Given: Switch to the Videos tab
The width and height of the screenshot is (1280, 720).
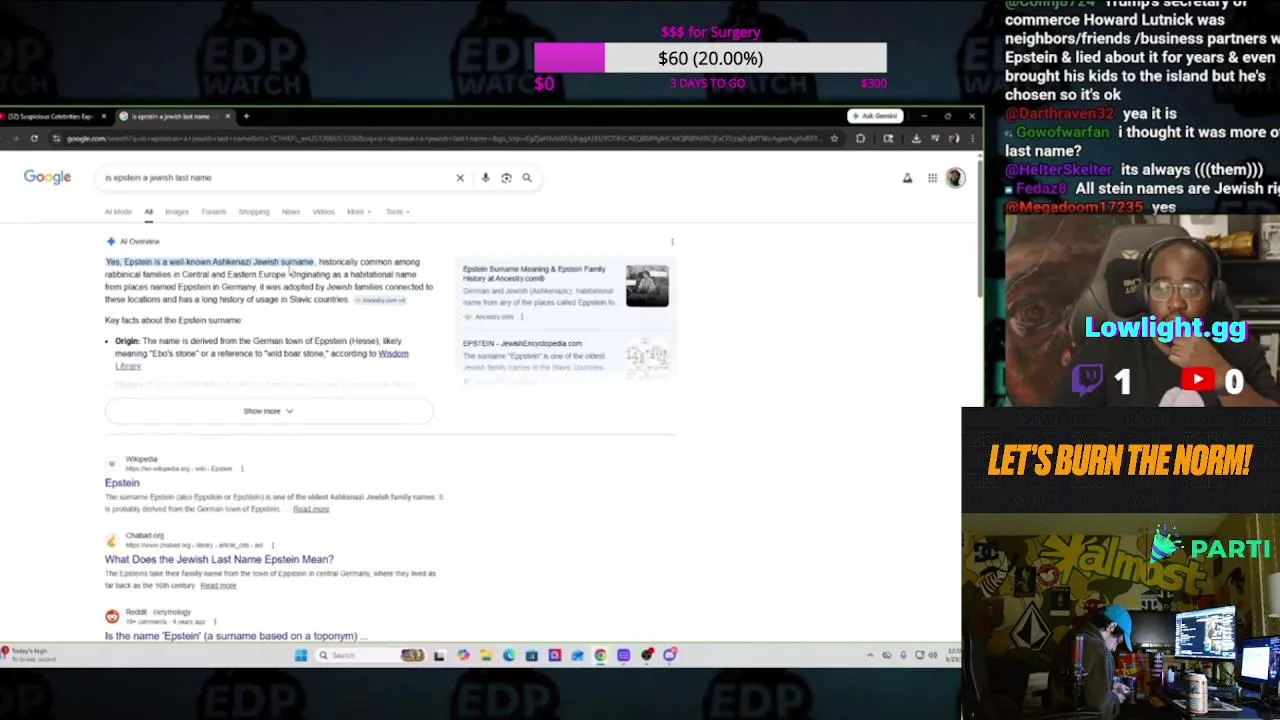Looking at the screenshot, I should point(323,212).
